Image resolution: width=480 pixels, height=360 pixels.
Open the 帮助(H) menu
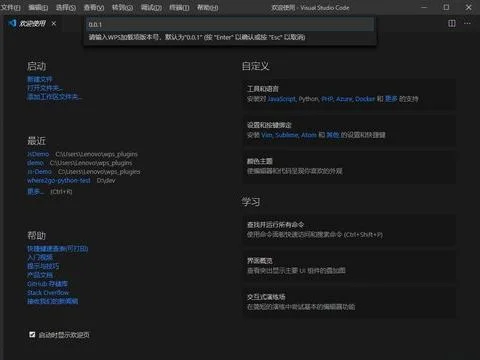[x=207, y=7]
